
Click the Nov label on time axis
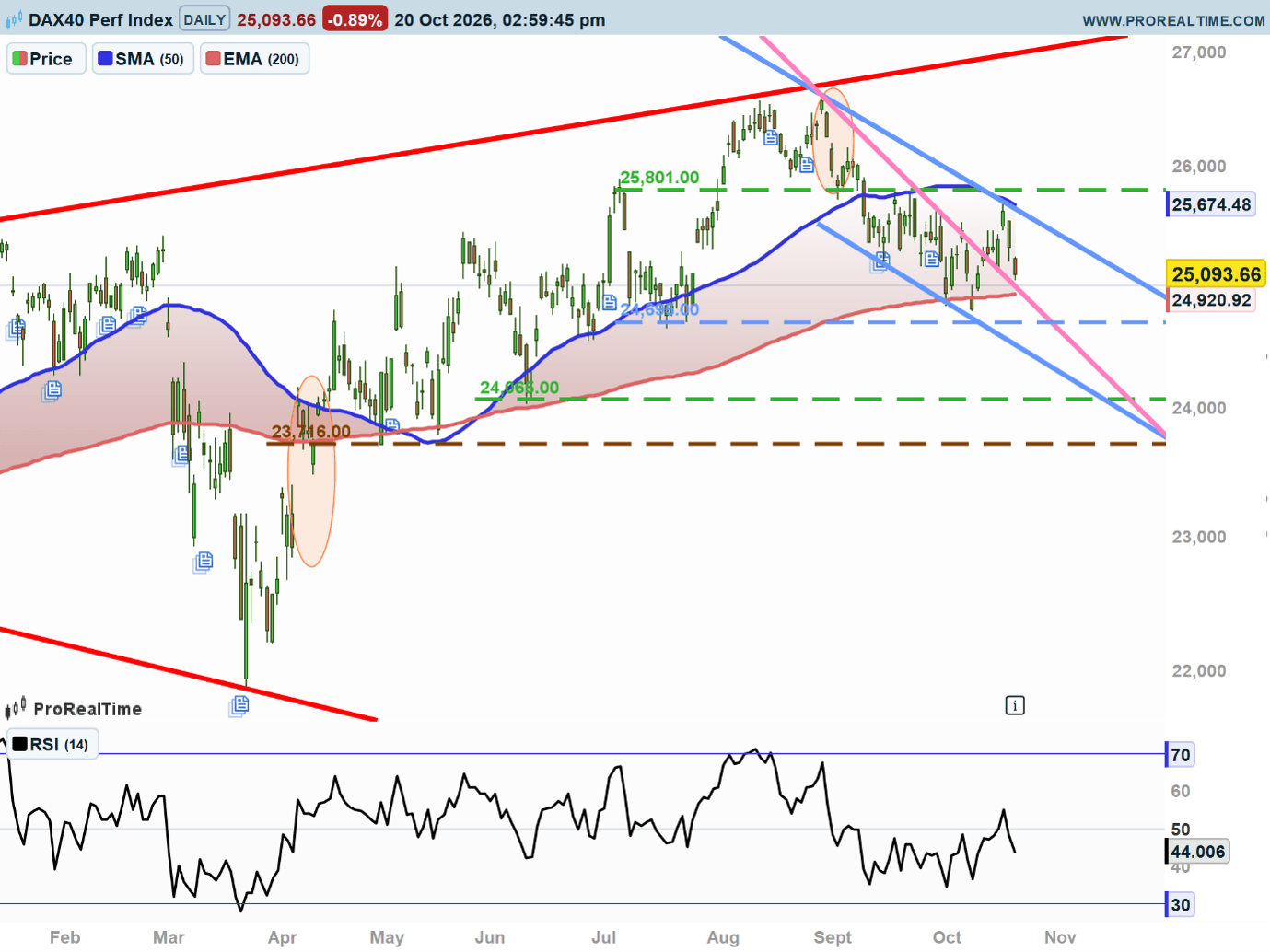pyautogui.click(x=1060, y=937)
